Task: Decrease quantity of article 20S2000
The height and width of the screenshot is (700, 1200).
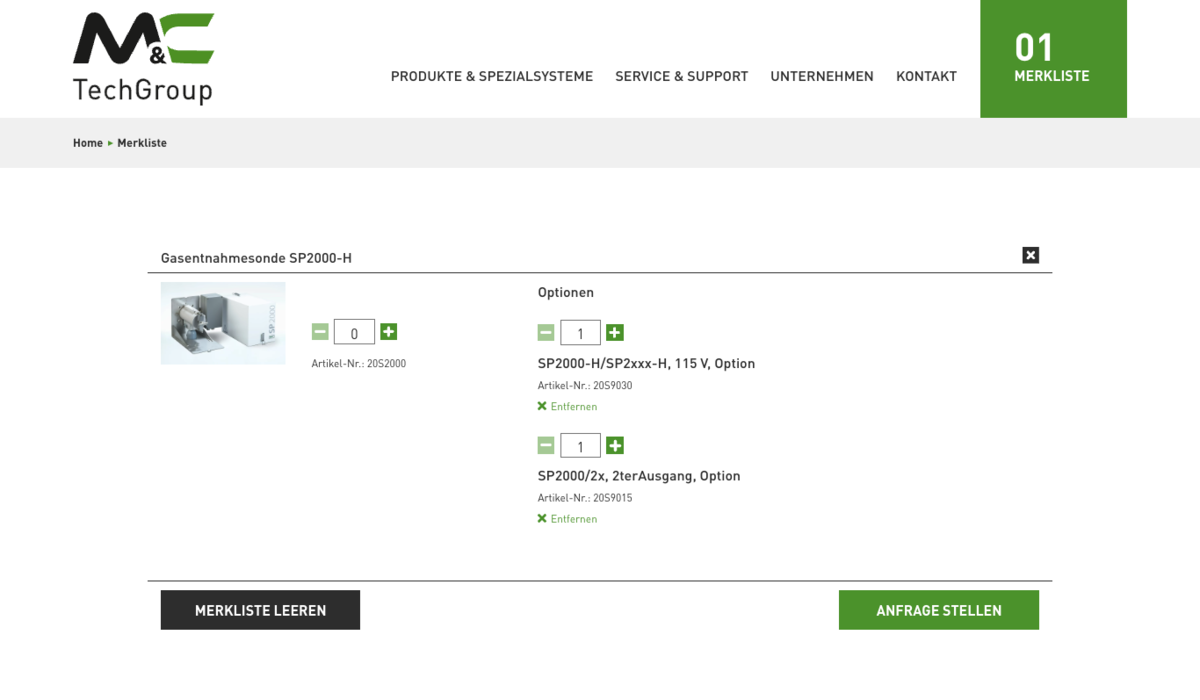Action: pyautogui.click(x=320, y=332)
